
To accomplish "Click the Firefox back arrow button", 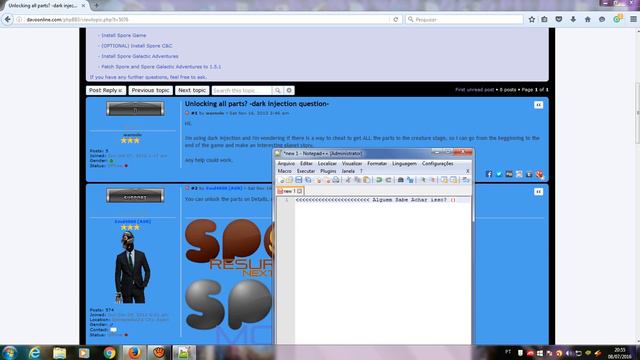I will (7, 19).
